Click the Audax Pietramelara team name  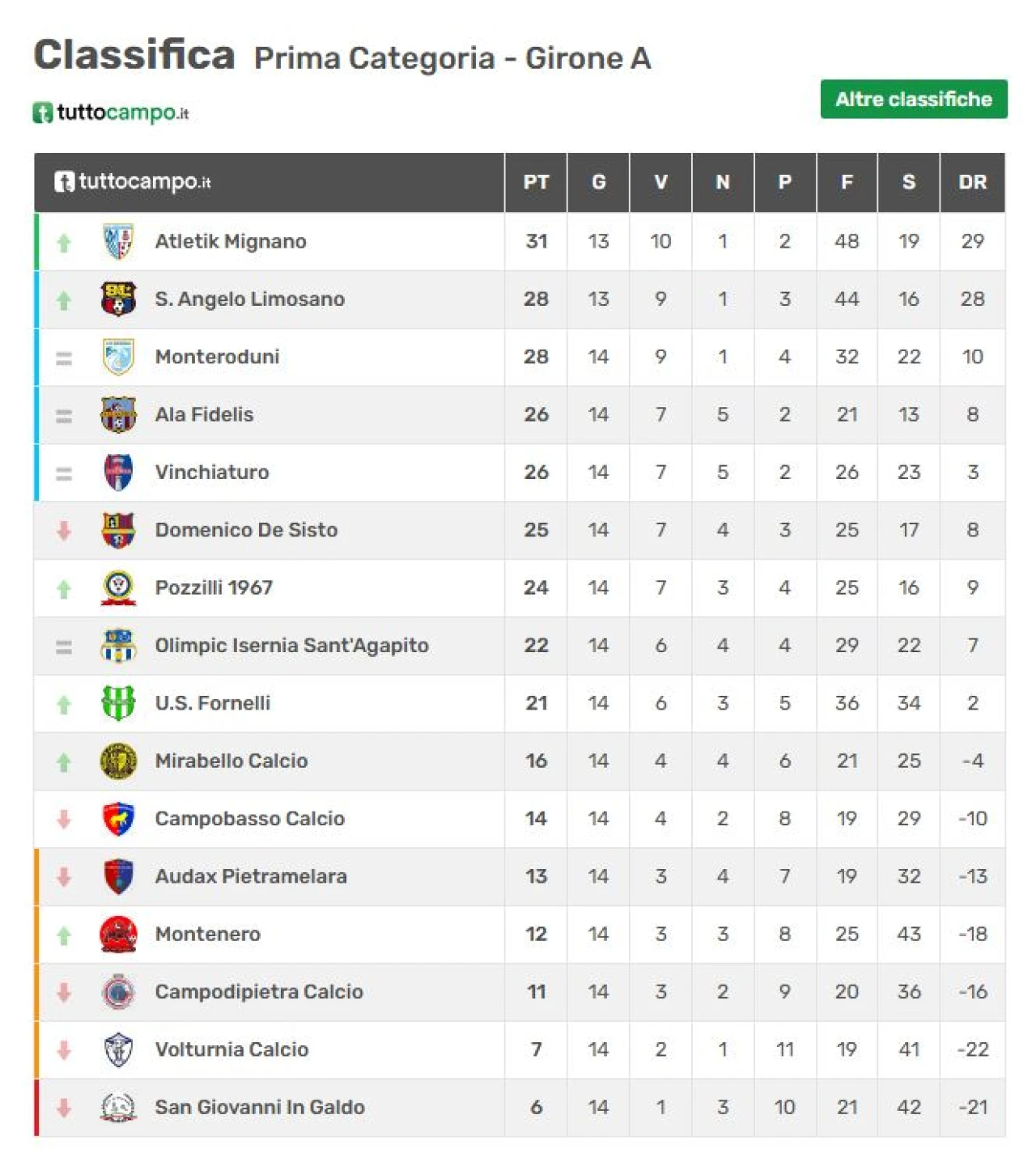tap(251, 876)
